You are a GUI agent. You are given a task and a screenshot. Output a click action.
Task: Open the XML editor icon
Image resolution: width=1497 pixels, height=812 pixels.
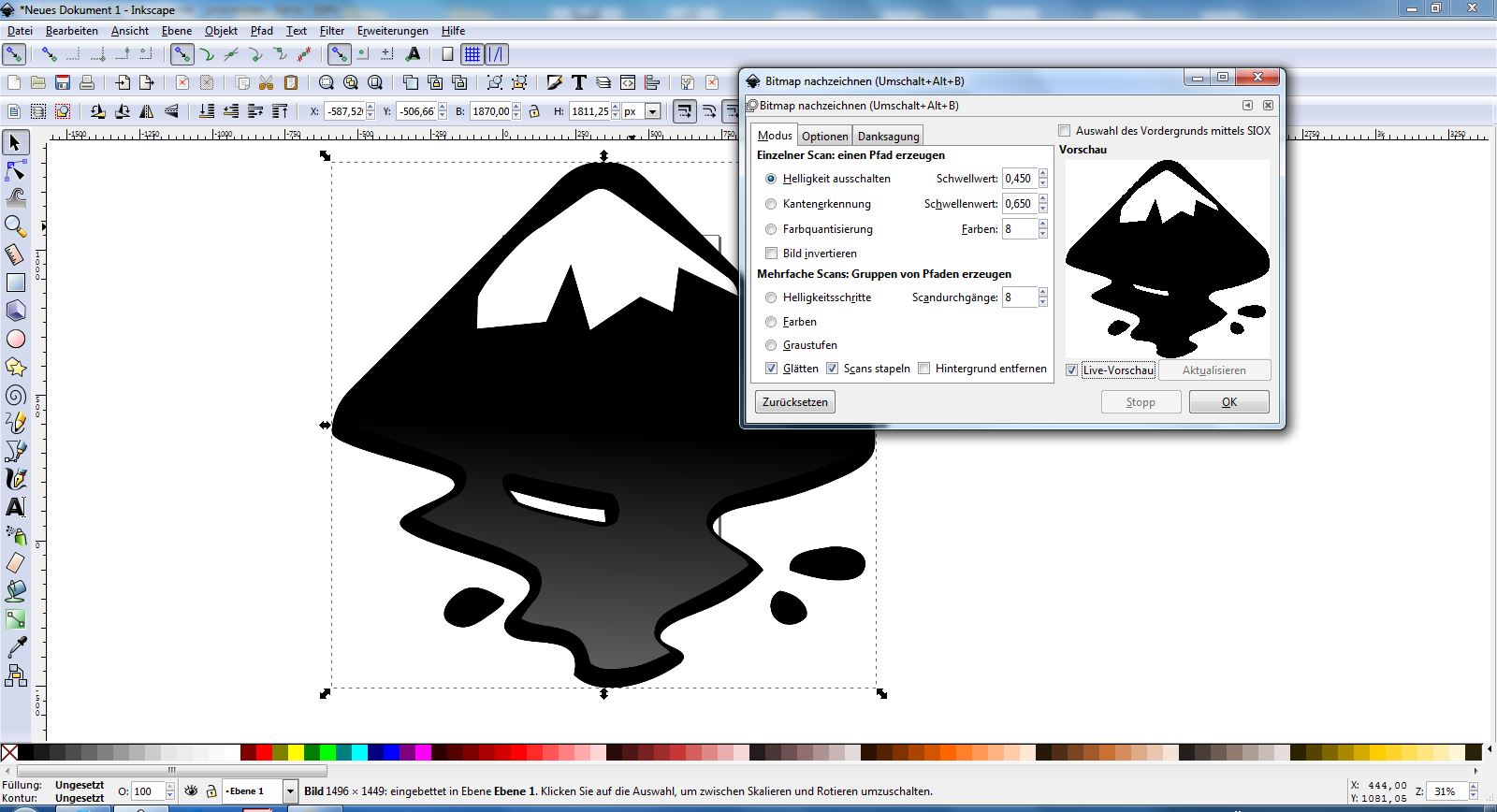[628, 82]
